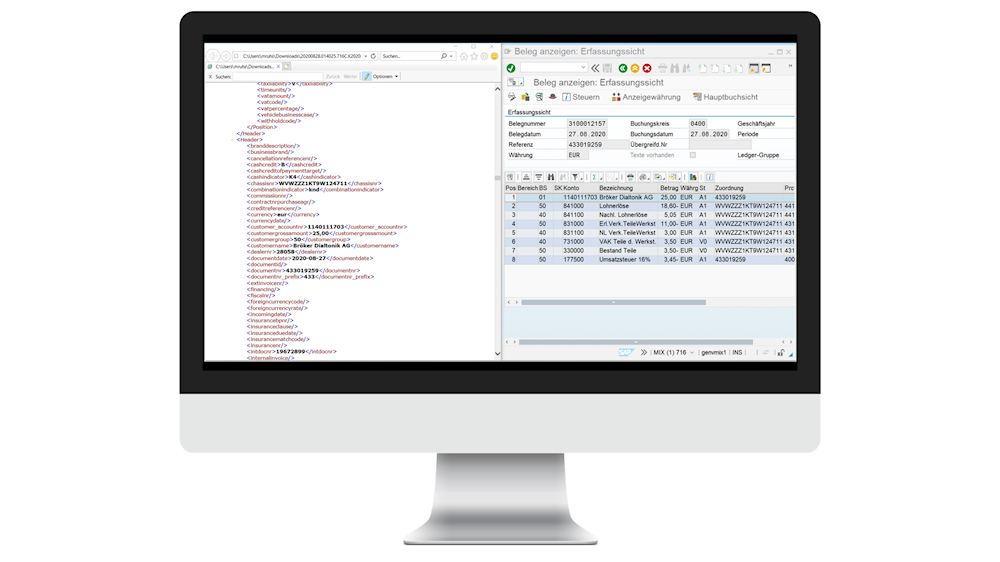Click the green Back arrow icon in SAP
The image size is (1000, 562).
coord(623,68)
